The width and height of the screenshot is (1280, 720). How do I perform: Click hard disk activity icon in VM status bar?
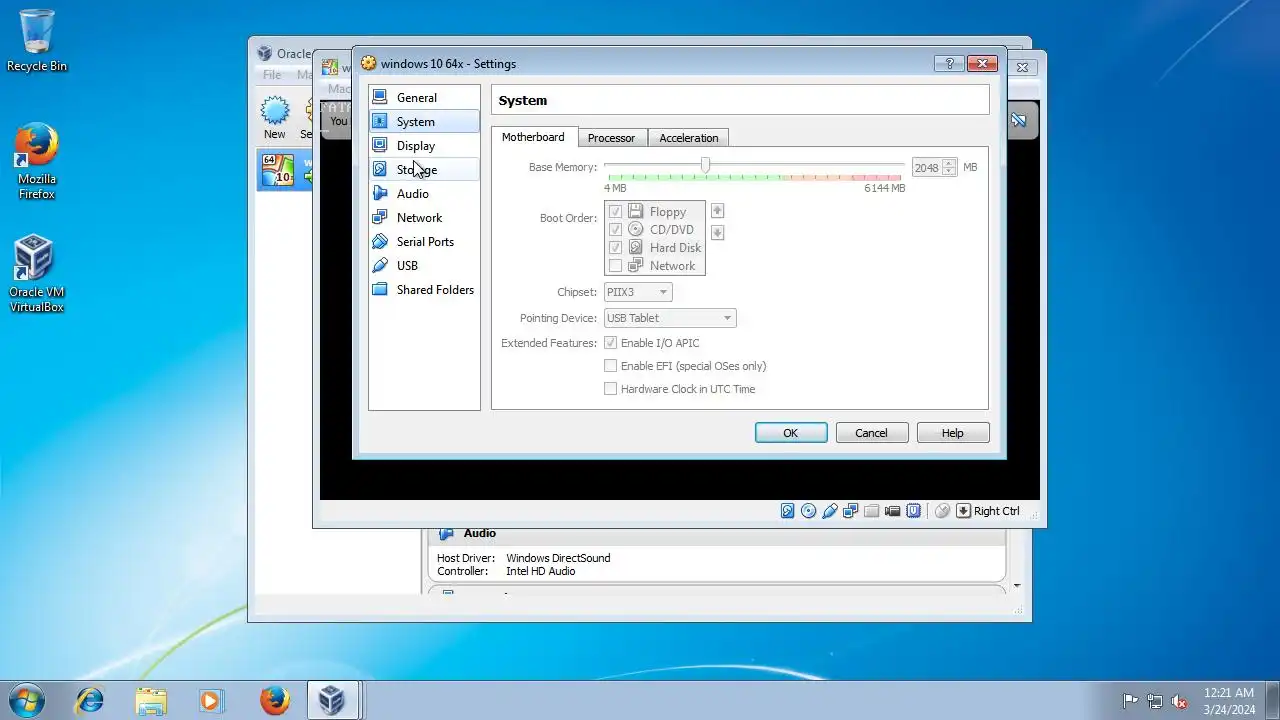(x=788, y=511)
